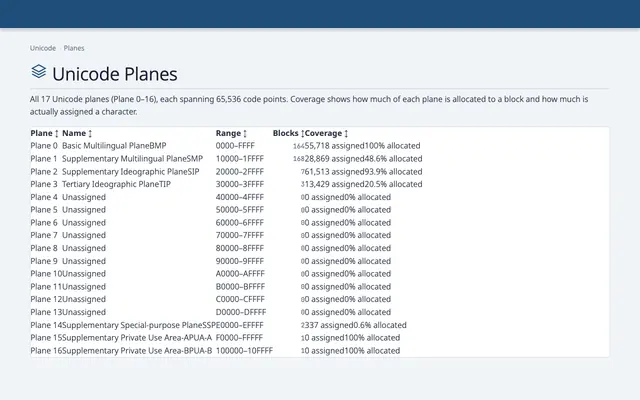Sort by the Coverage column arrow icon
Image resolution: width=640 pixels, height=400 pixels.
click(x=346, y=133)
